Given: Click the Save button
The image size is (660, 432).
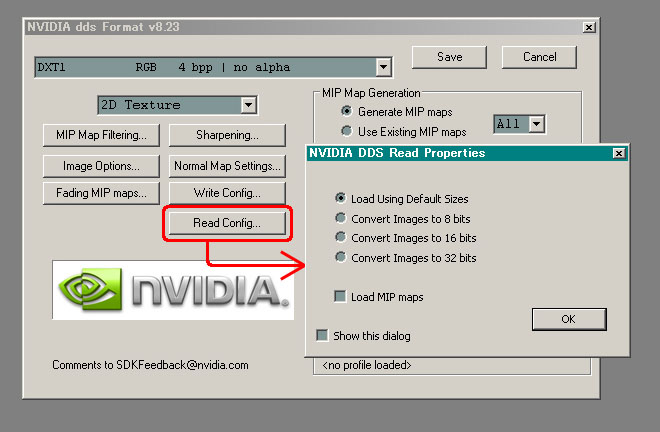Looking at the screenshot, I should (x=449, y=57).
